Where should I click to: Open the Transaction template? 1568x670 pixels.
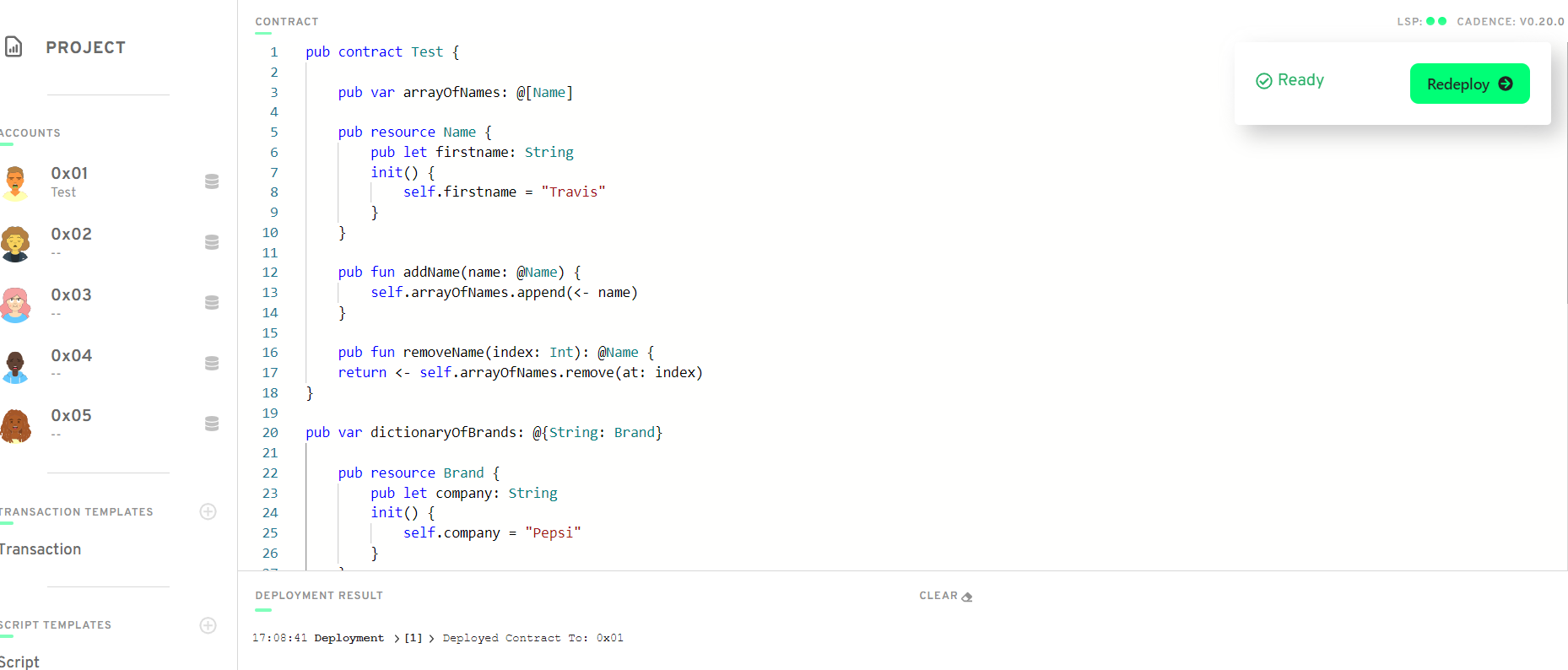(41, 549)
